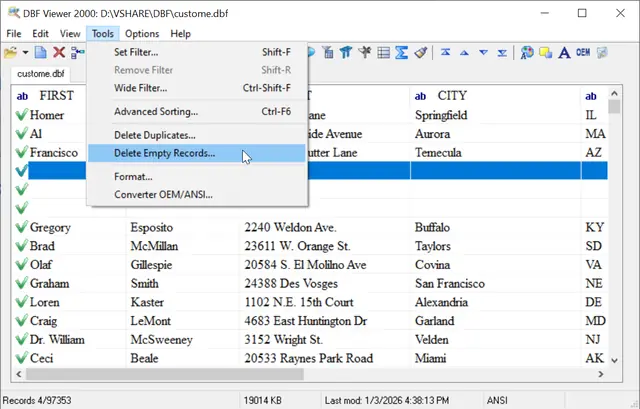Click the pinwheel-shaped toolbar icon

pyautogui.click(x=364, y=52)
